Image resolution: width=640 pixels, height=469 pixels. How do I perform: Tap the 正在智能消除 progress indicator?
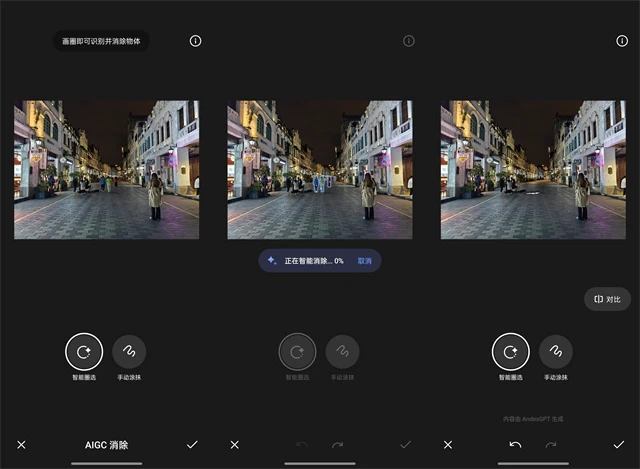tap(308, 261)
